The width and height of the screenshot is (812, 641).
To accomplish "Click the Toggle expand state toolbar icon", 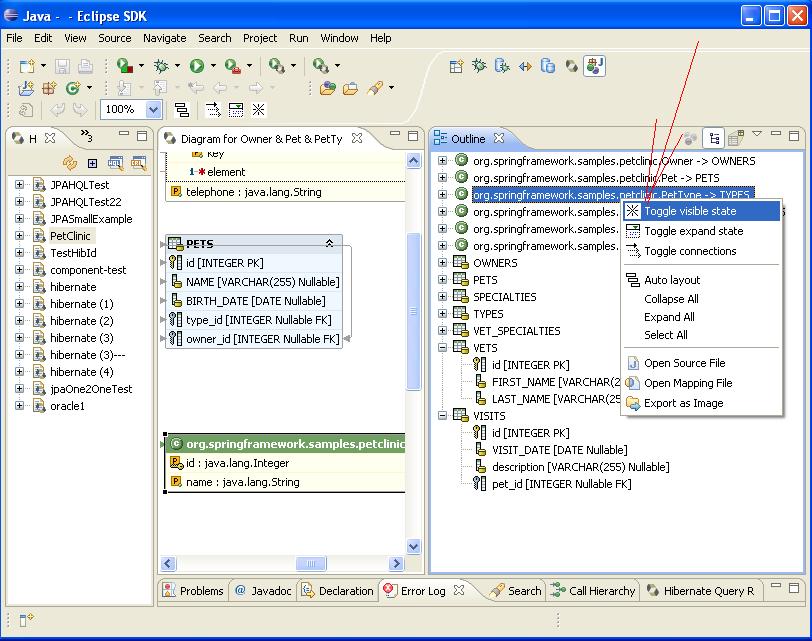I will [x=236, y=110].
